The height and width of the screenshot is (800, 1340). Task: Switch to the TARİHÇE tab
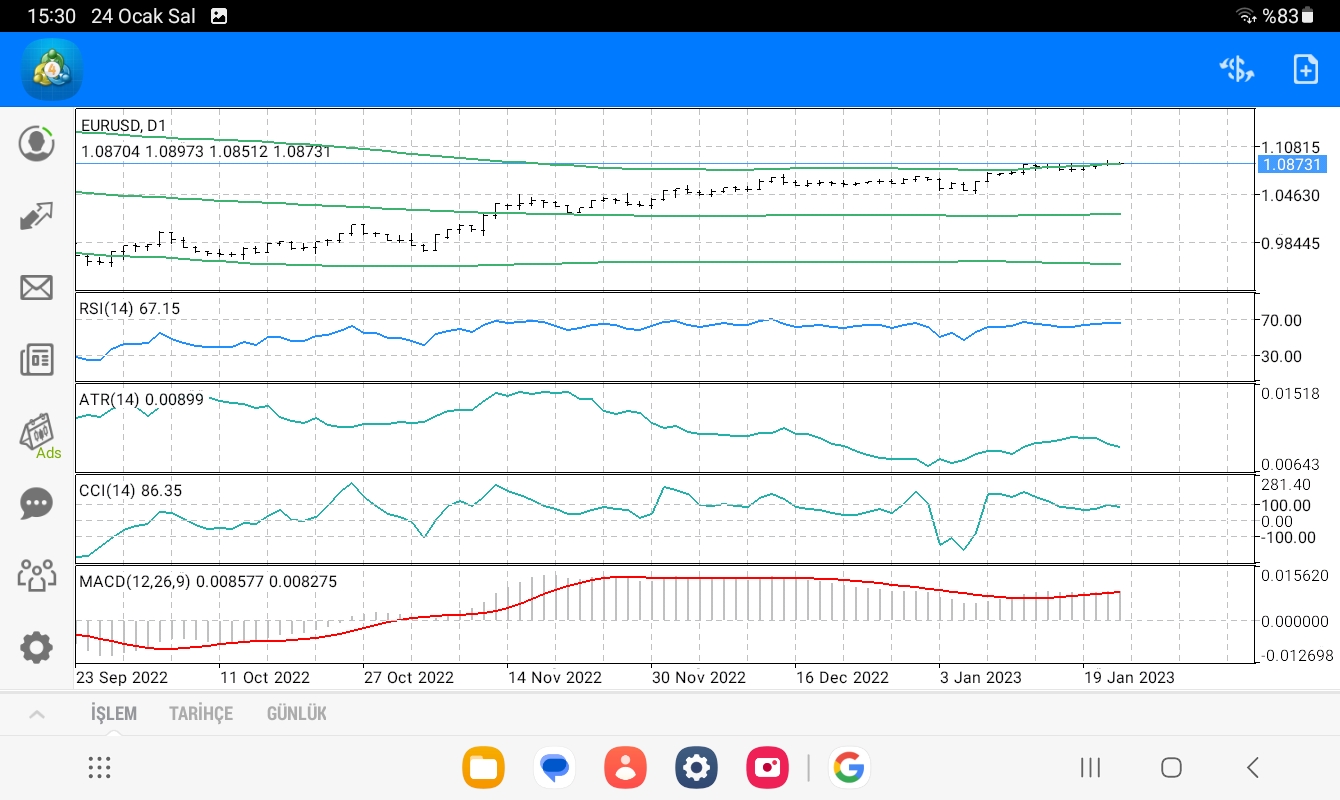tap(201, 714)
